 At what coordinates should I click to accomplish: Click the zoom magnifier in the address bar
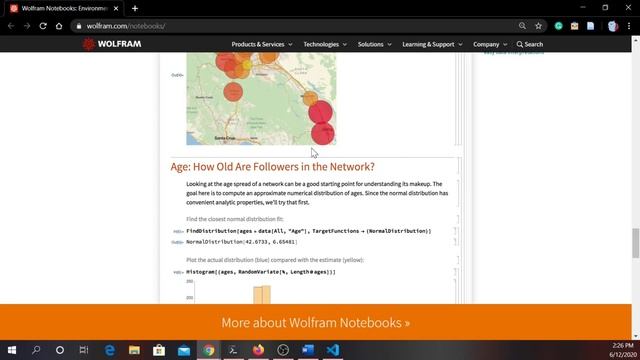522,26
